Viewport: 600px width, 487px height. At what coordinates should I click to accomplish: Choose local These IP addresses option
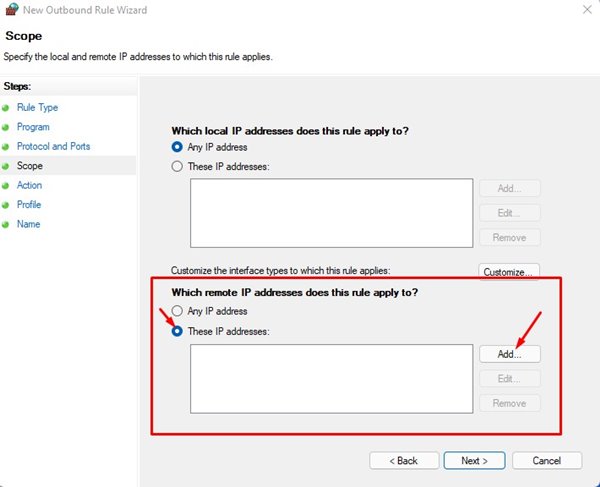(178, 166)
